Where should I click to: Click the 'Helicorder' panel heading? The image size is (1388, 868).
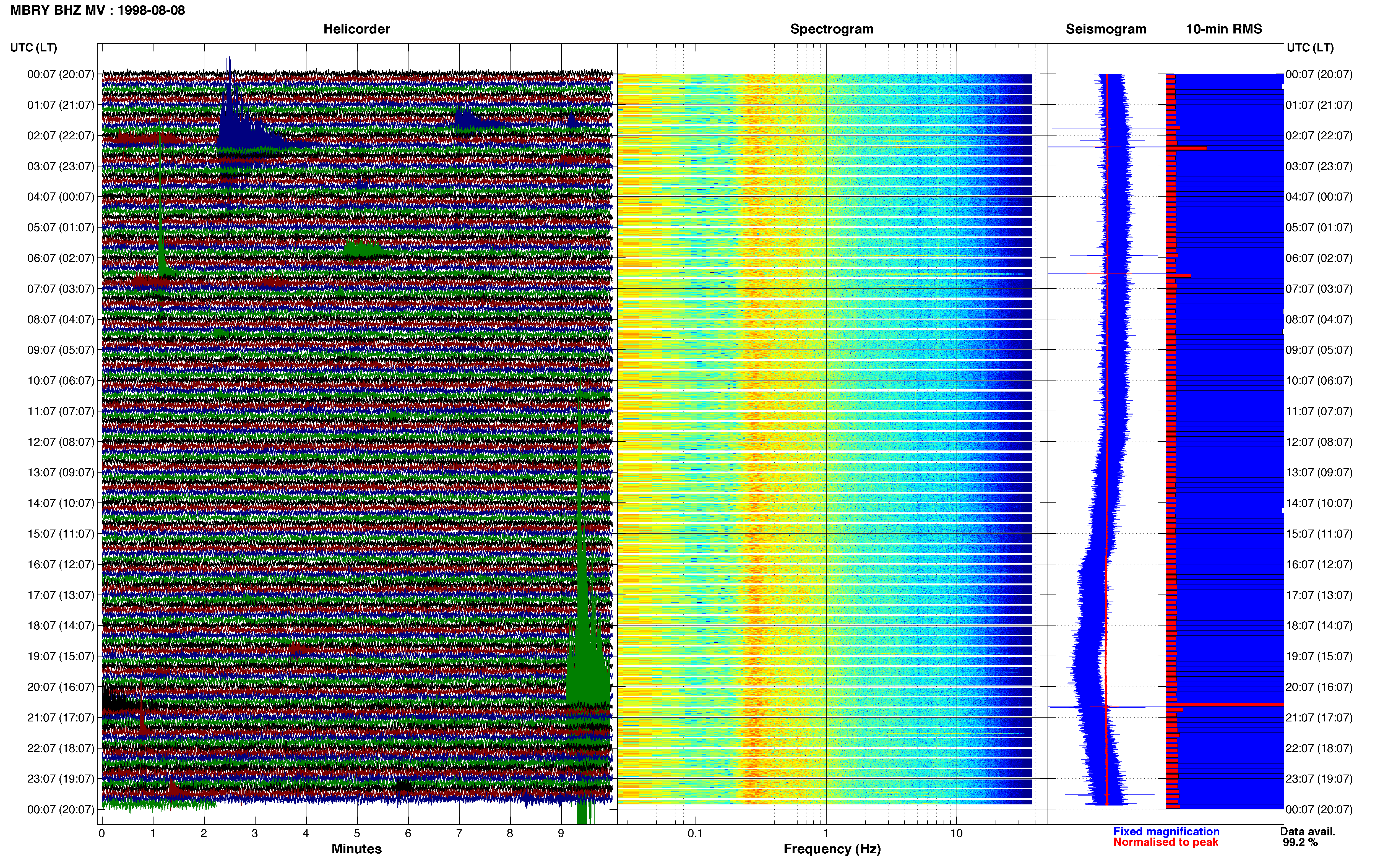coord(356,29)
